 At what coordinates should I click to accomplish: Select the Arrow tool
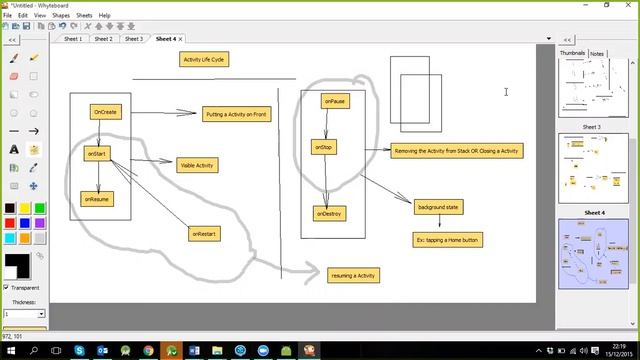coord(33,131)
